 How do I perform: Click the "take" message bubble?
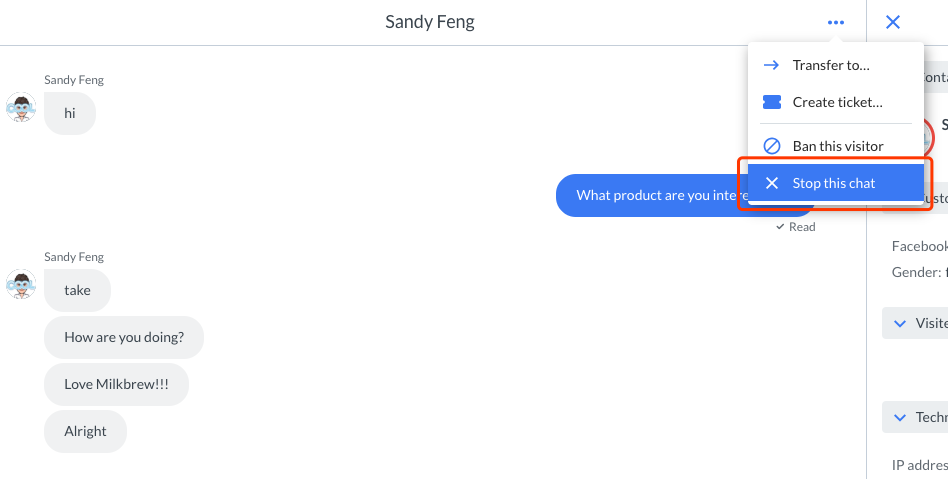pyautogui.click(x=77, y=291)
